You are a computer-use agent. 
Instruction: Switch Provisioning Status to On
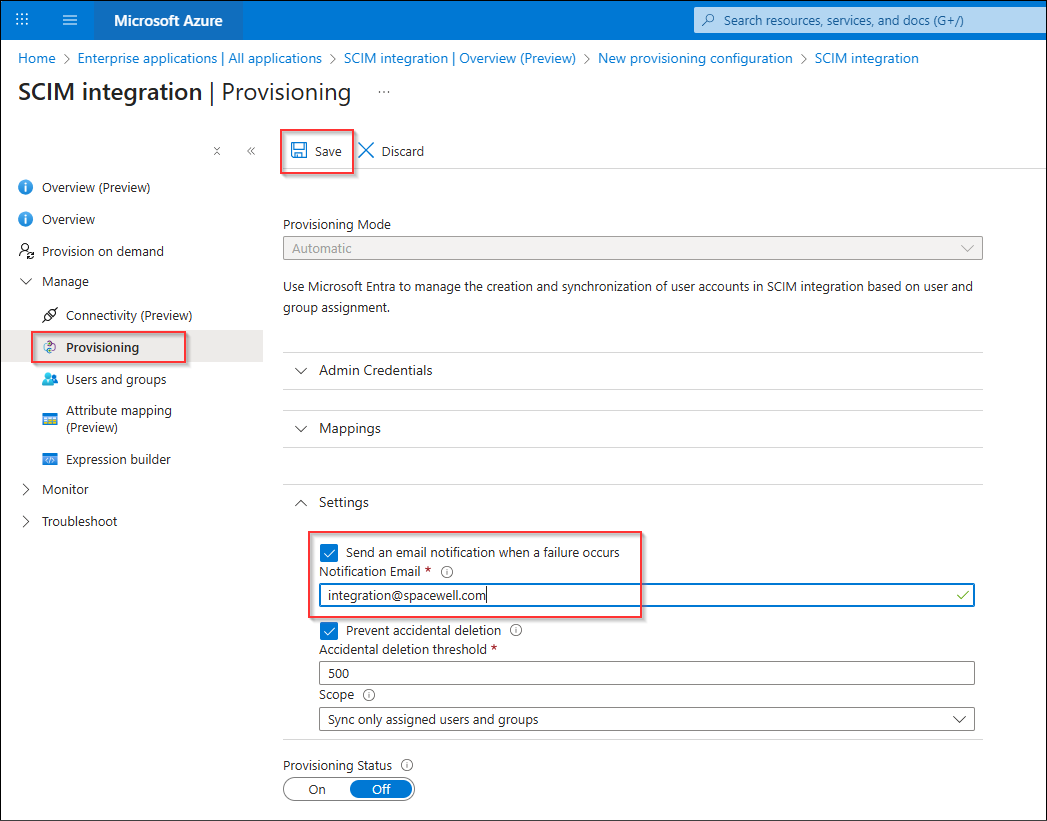tap(317, 790)
